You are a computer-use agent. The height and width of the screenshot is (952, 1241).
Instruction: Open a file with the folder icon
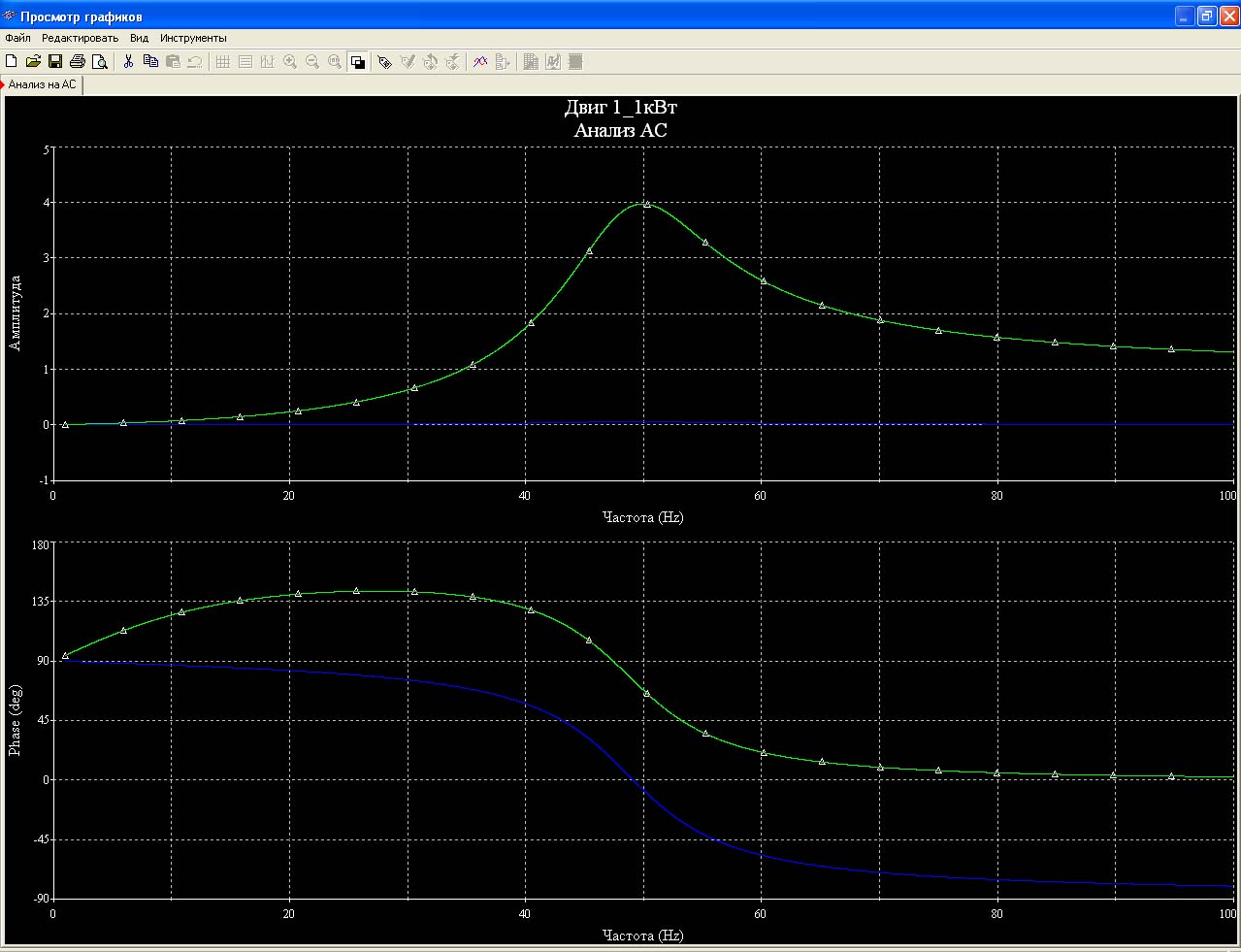click(33, 62)
